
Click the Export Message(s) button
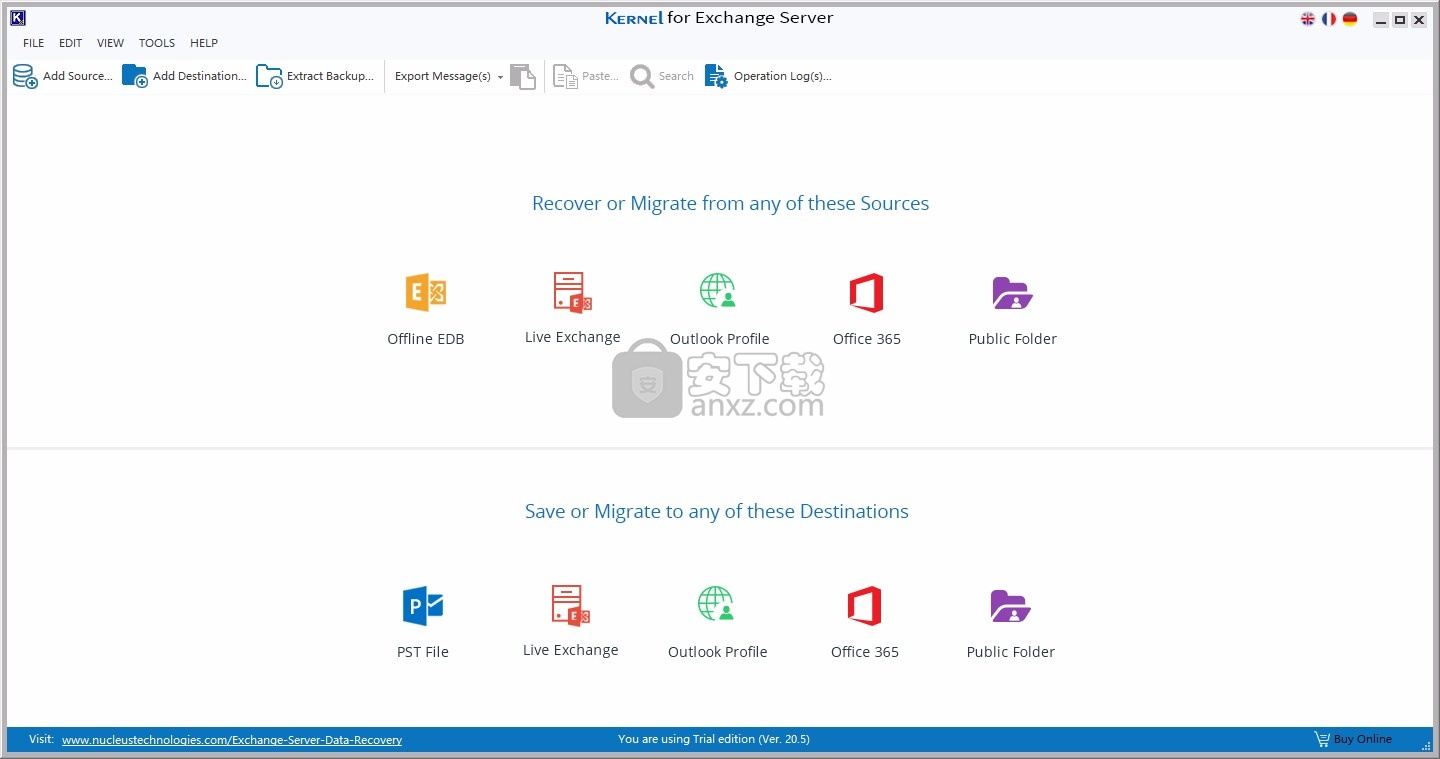click(443, 76)
